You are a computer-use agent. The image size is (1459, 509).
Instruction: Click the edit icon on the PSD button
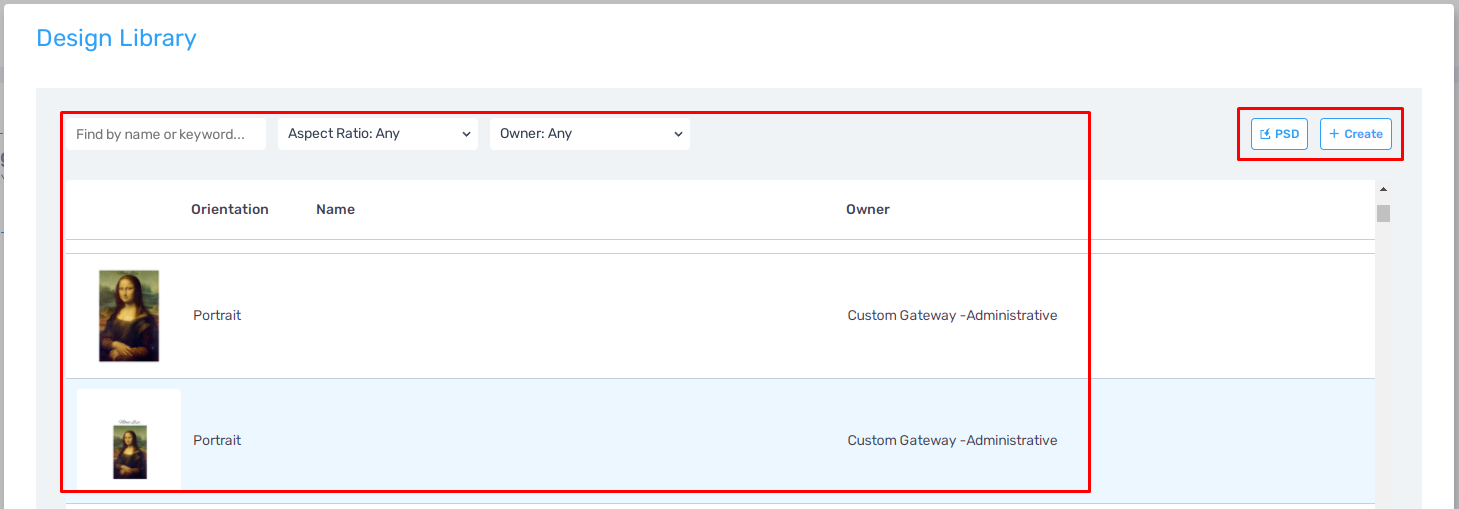[1265, 134]
